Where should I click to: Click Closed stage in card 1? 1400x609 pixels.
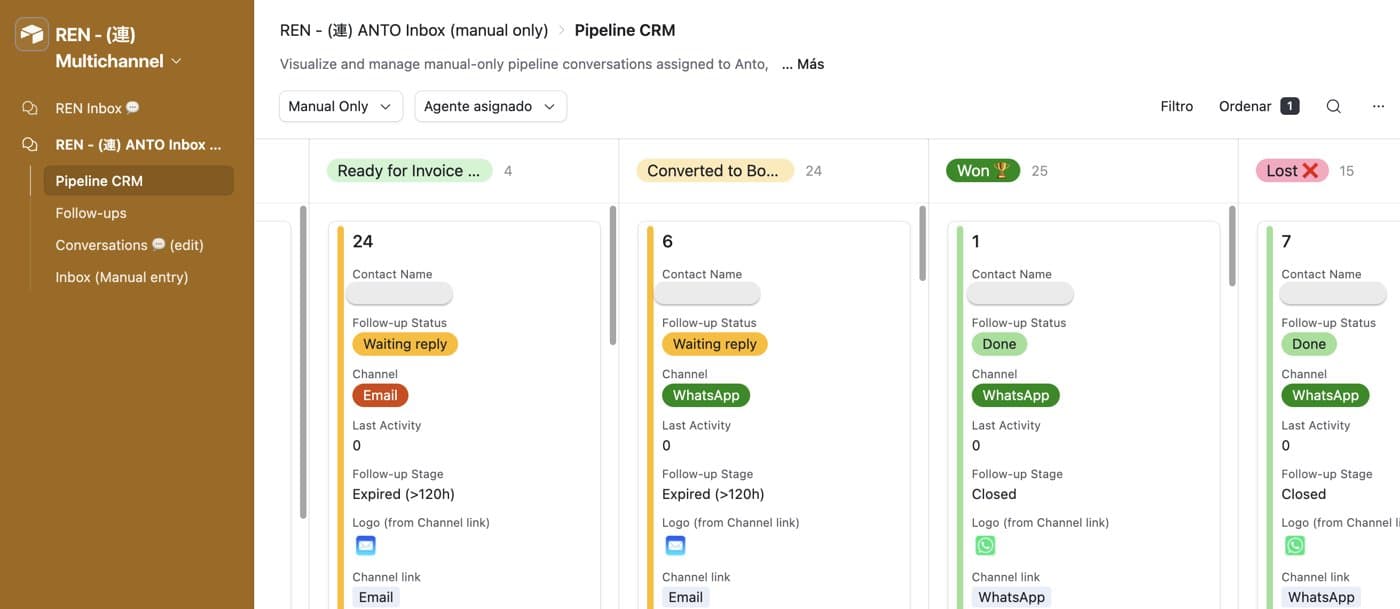[x=994, y=494]
